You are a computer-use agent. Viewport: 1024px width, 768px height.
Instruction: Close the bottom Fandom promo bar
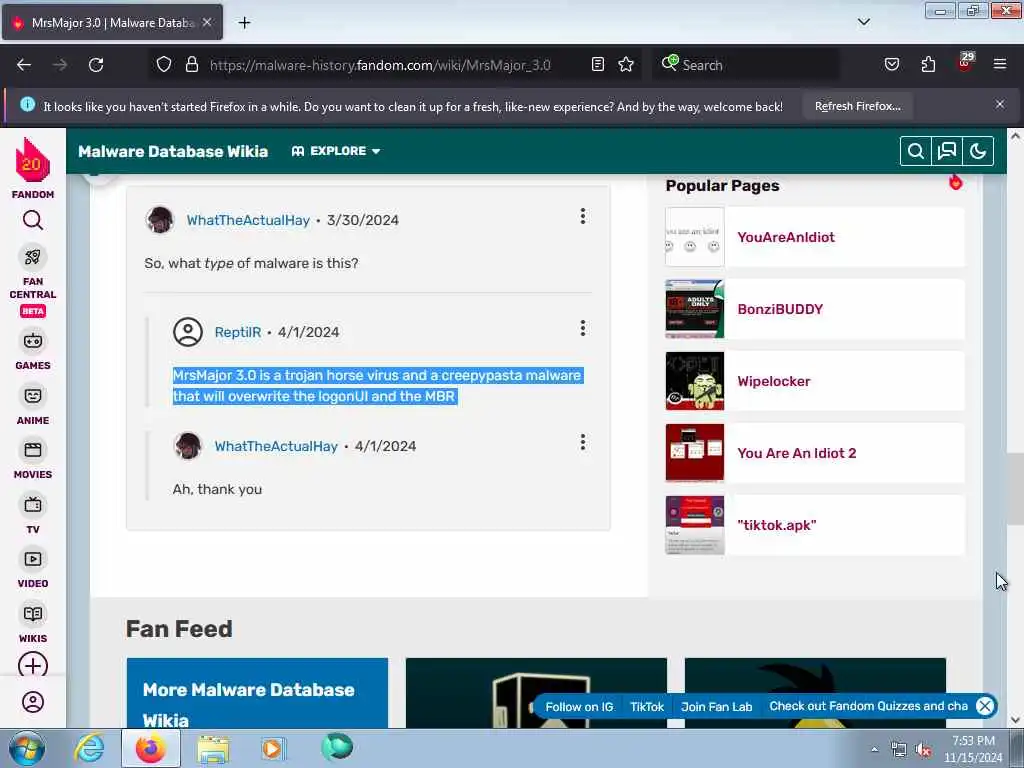click(x=985, y=706)
